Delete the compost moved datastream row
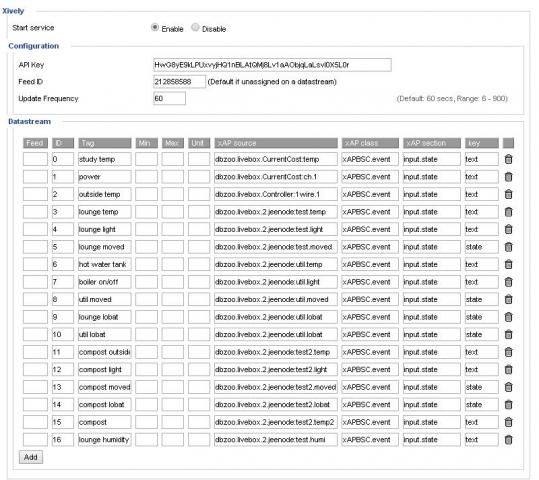 [508, 387]
